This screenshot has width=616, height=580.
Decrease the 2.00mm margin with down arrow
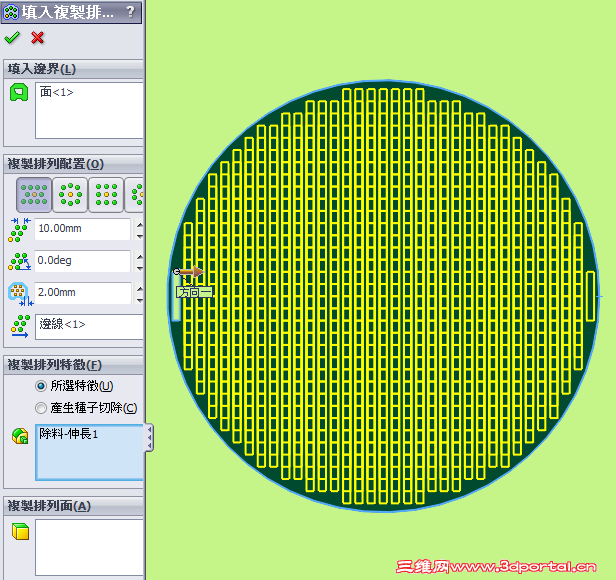click(139, 300)
